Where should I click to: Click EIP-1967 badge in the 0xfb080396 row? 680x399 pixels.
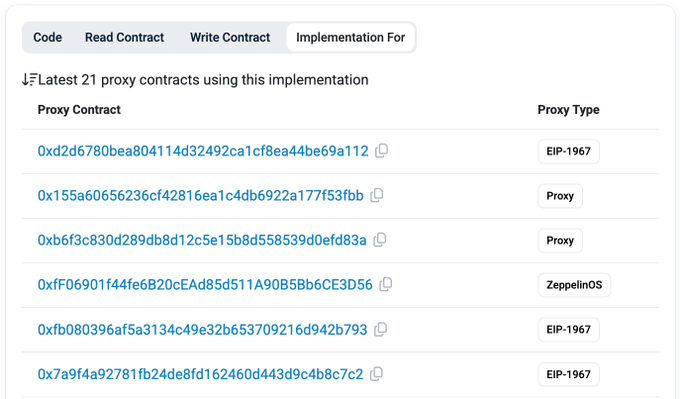[x=569, y=330]
